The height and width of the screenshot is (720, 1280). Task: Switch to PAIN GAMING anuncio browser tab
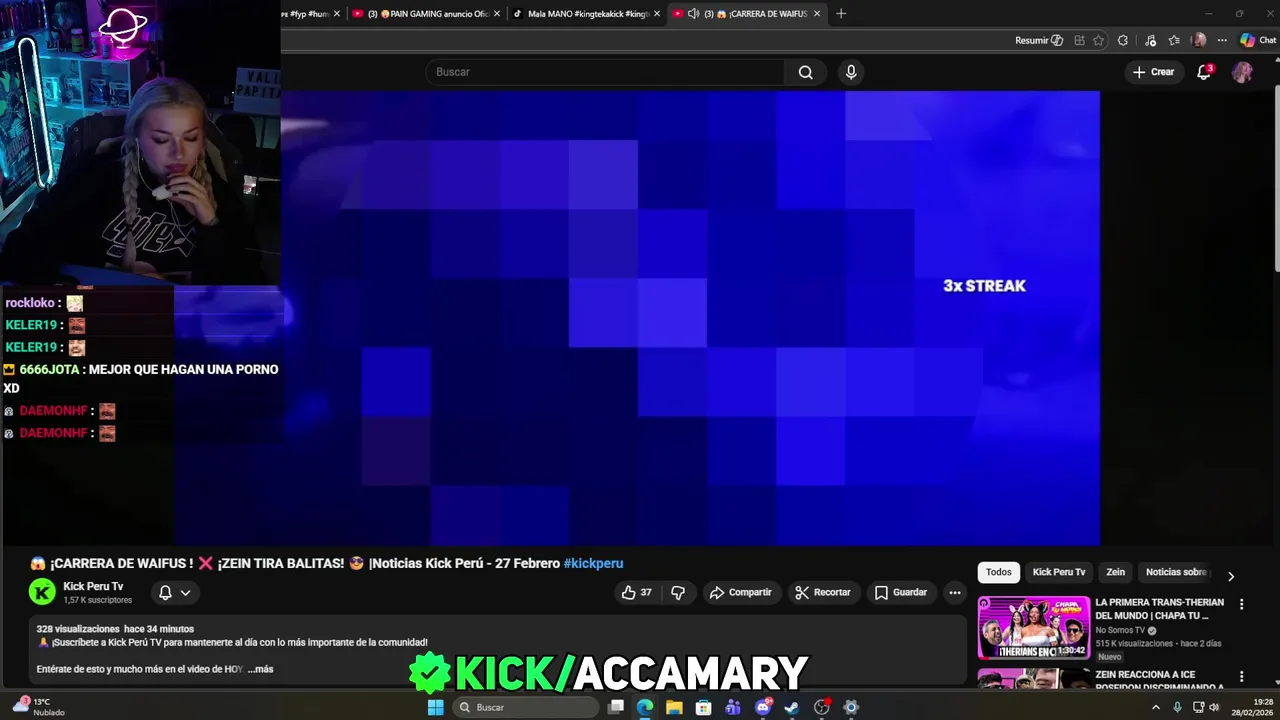point(426,14)
